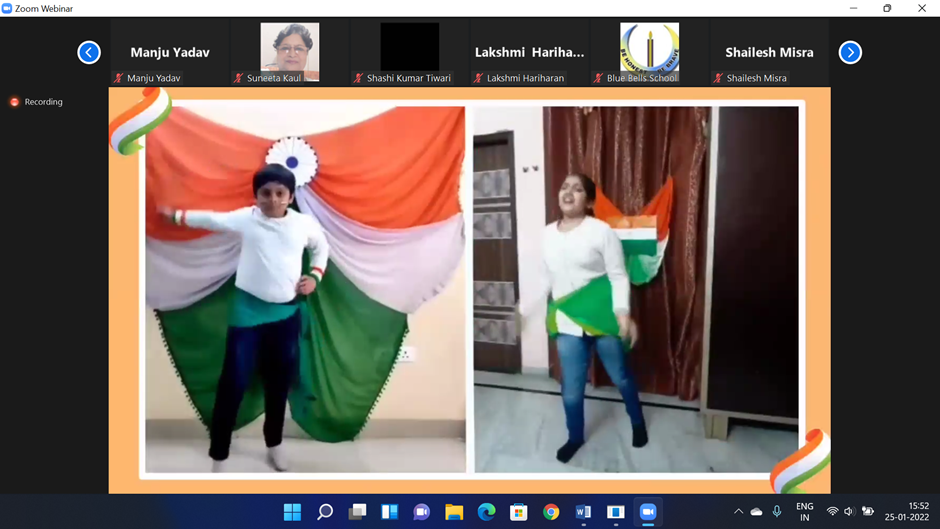The width and height of the screenshot is (940, 529).
Task: Launch Google Chrome from taskbar
Action: point(551,512)
